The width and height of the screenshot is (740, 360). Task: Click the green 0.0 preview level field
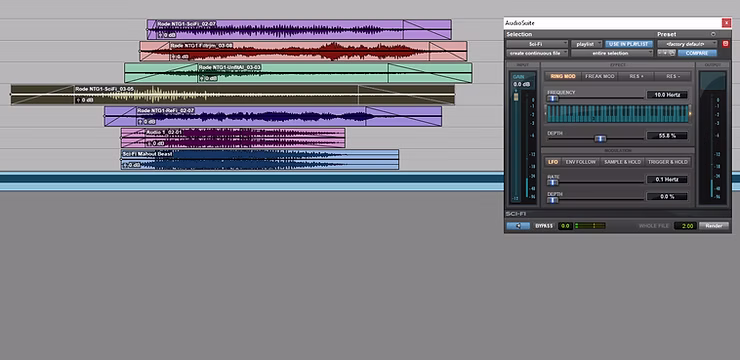[x=565, y=226]
